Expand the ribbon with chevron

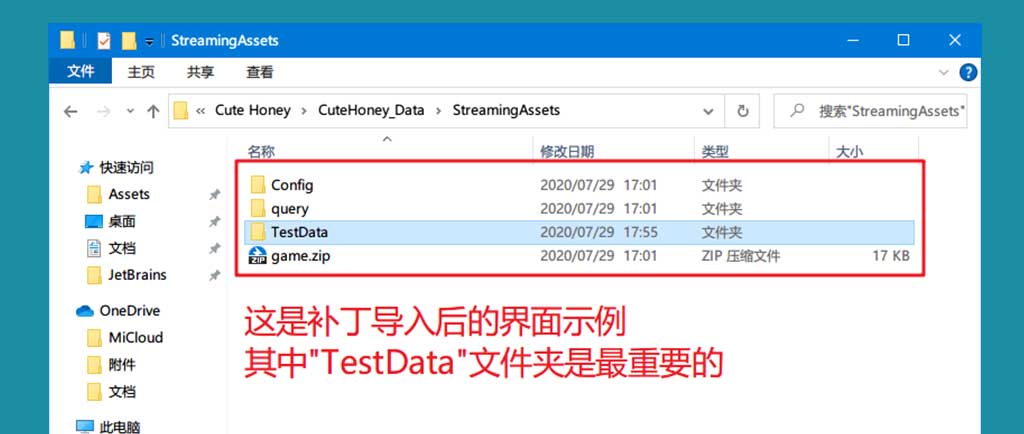[944, 72]
